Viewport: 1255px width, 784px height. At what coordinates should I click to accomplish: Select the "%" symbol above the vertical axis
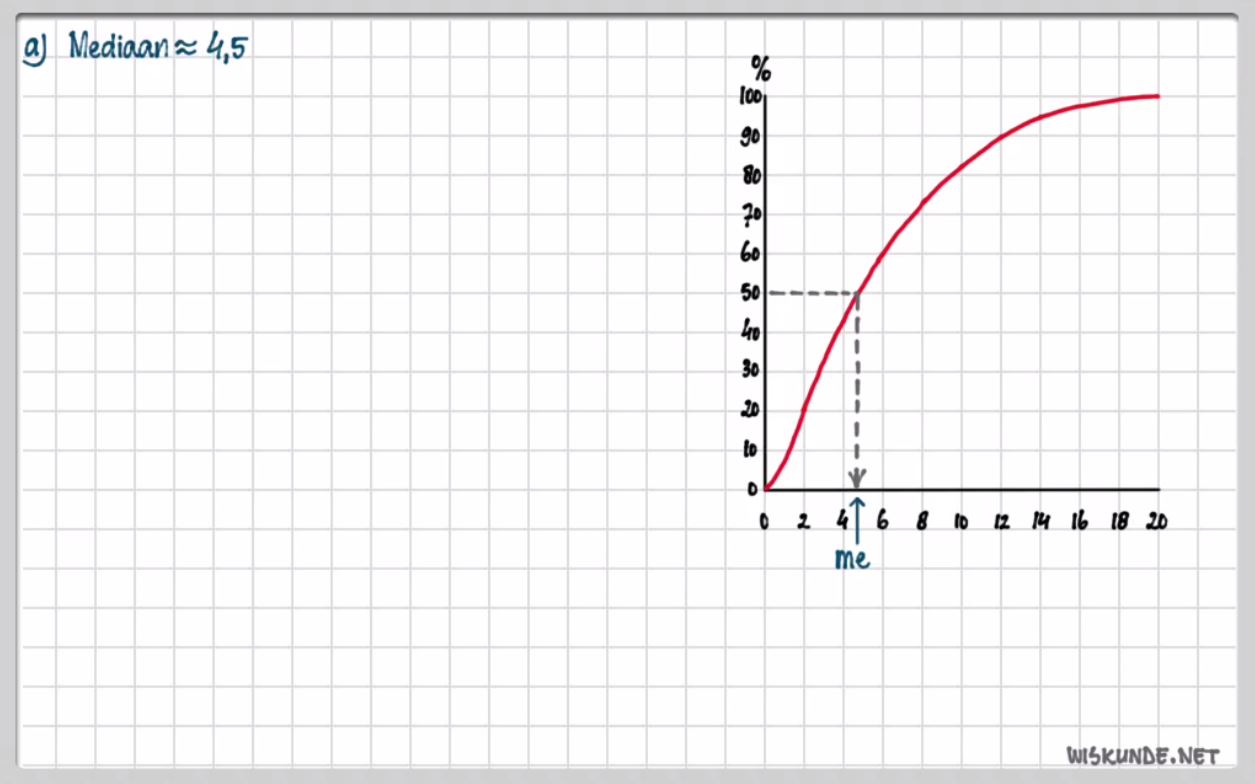click(762, 69)
